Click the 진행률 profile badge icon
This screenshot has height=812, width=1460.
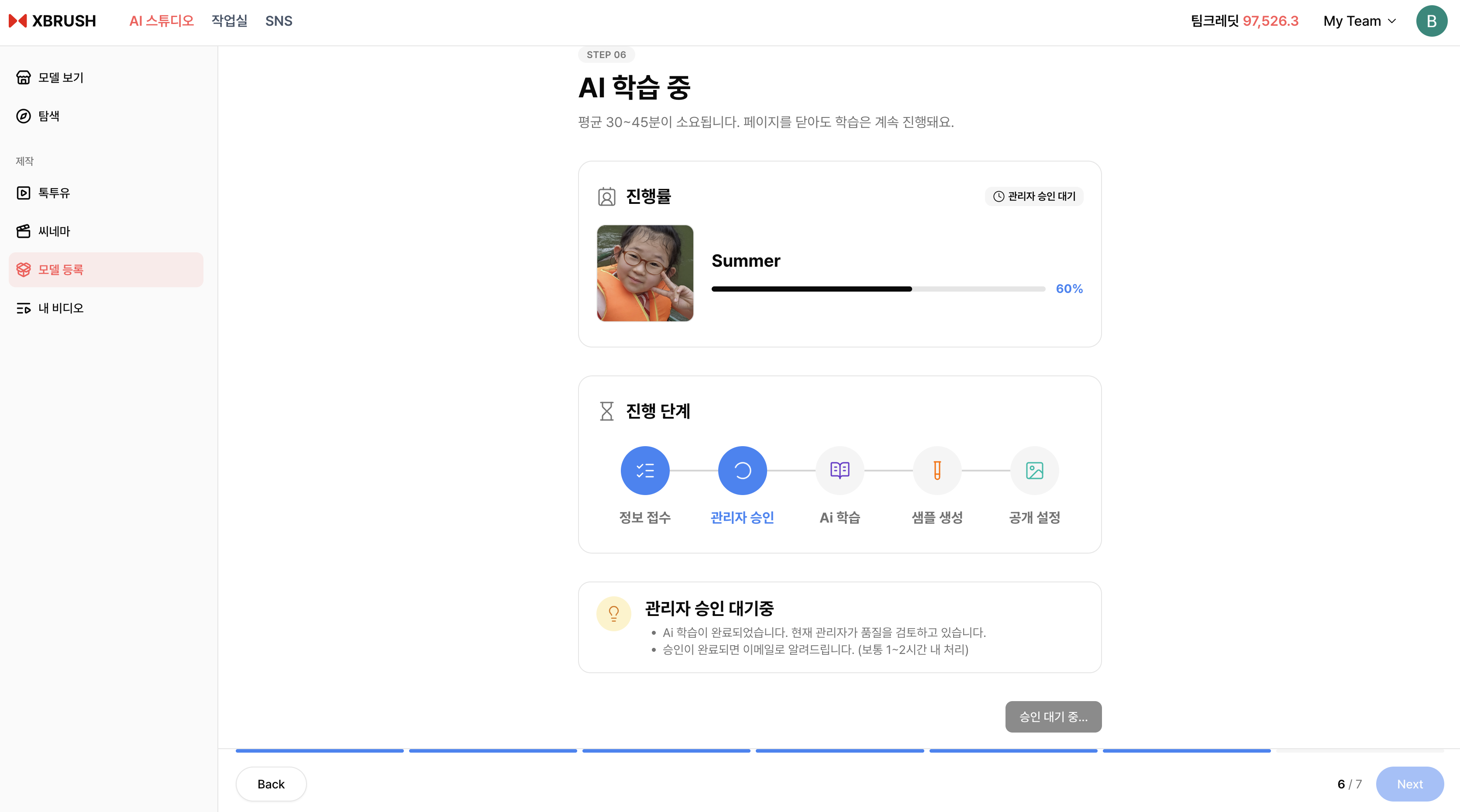606,196
